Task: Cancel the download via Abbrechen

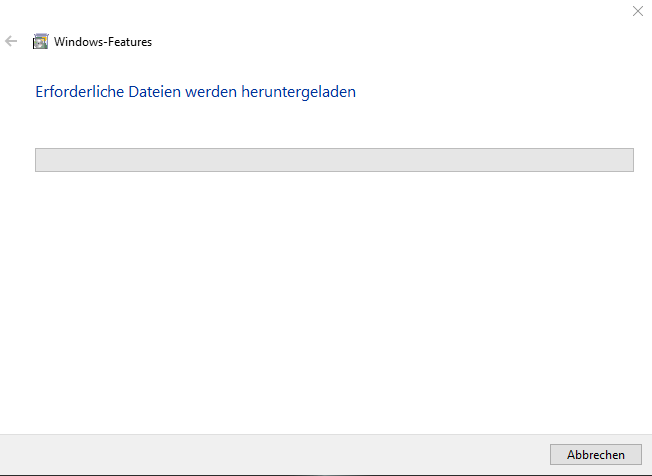Action: point(595,454)
